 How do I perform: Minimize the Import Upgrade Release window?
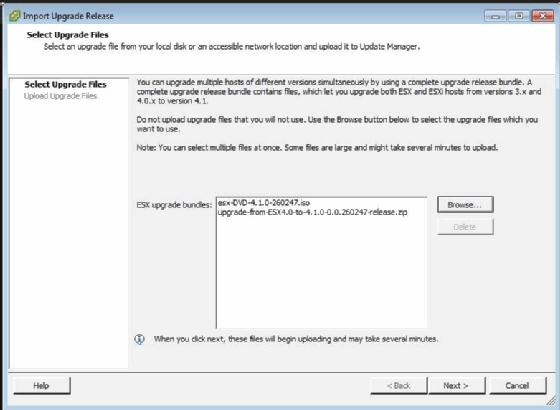point(495,16)
